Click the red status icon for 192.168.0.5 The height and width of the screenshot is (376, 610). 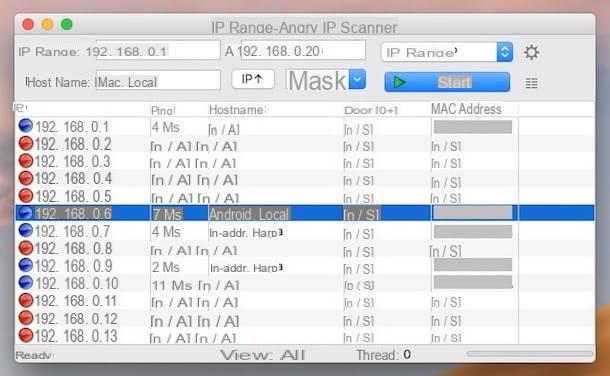(x=26, y=196)
